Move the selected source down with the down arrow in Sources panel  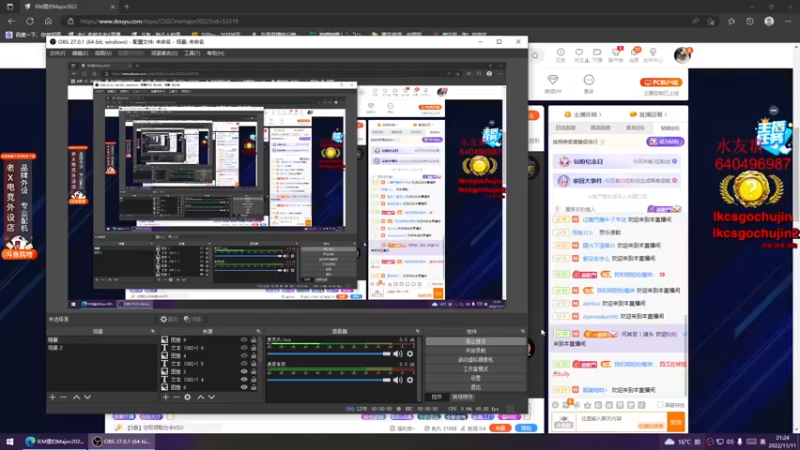coord(211,397)
